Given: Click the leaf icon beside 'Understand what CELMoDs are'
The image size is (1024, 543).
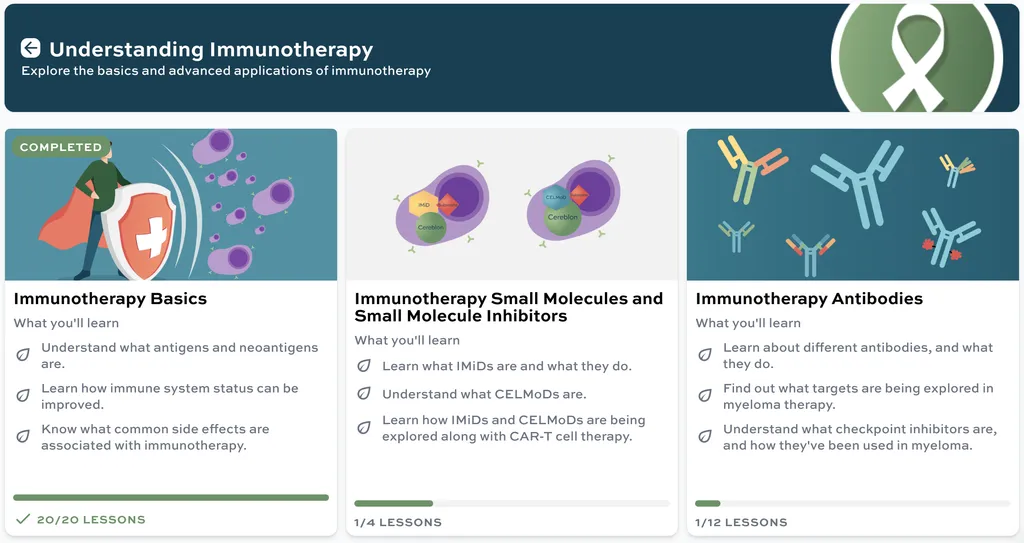Looking at the screenshot, I should click(364, 395).
